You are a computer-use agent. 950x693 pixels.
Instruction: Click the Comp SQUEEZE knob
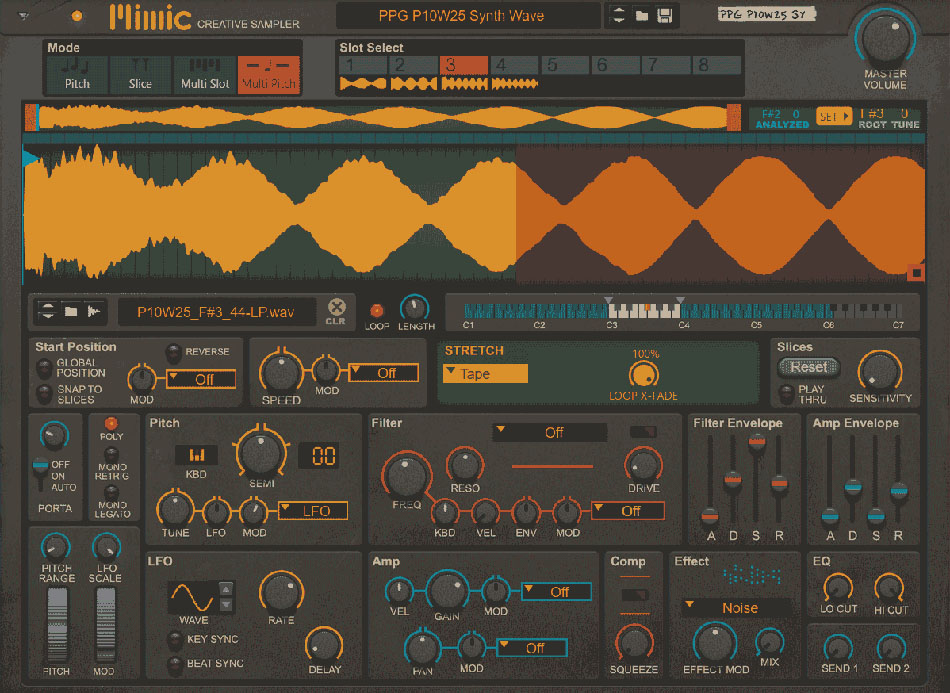(x=634, y=643)
